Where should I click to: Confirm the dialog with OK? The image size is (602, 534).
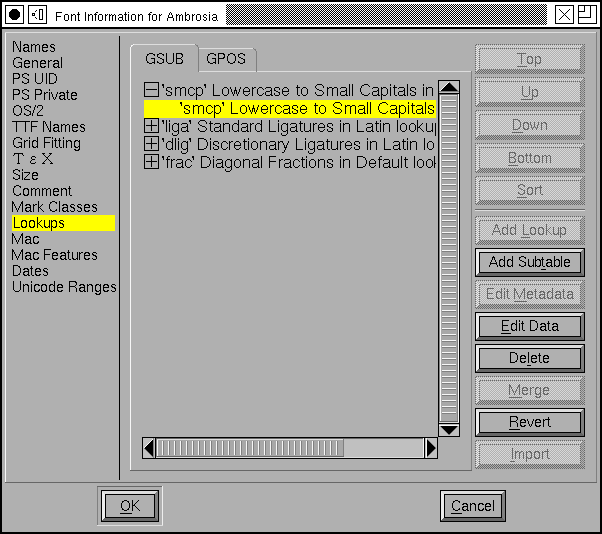[130, 506]
